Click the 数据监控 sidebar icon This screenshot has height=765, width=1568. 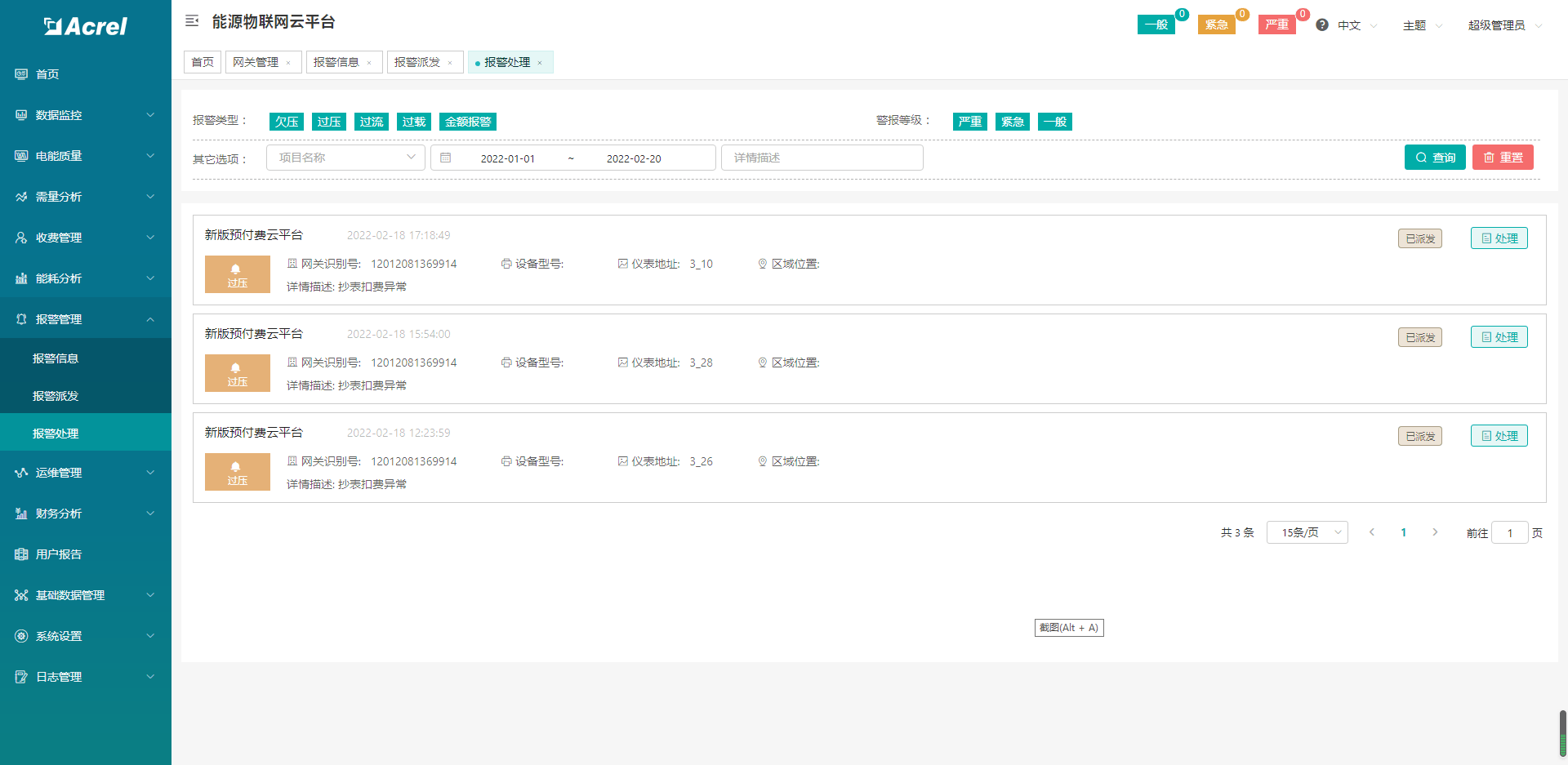coord(21,115)
